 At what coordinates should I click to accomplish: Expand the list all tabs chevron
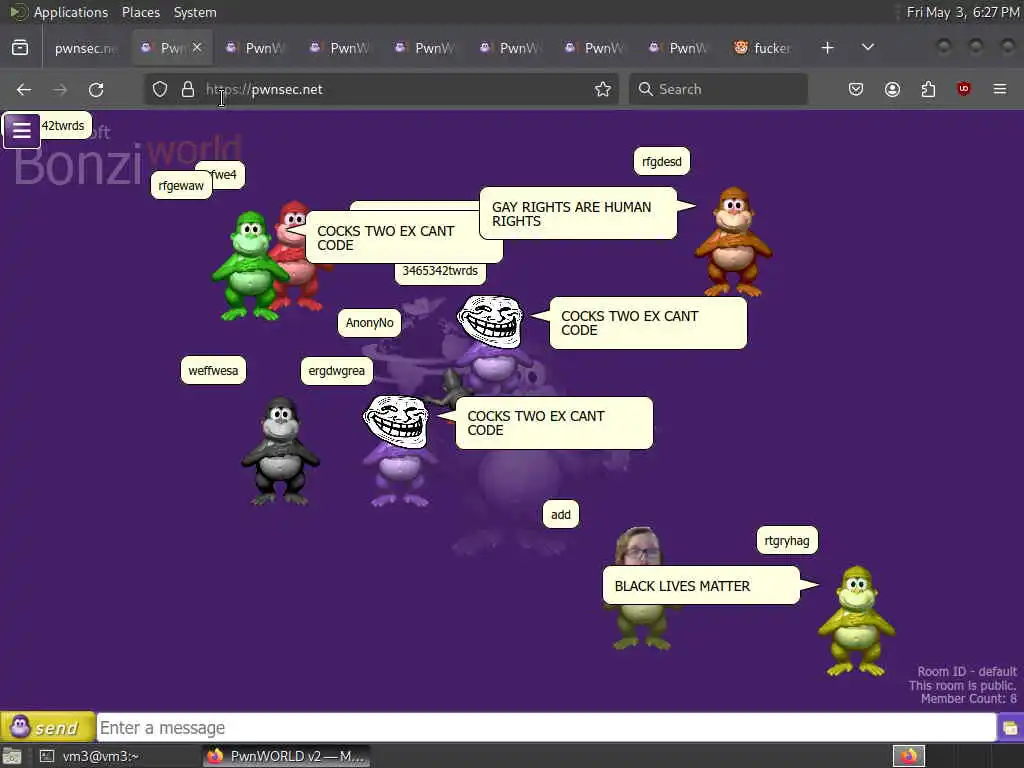868,48
